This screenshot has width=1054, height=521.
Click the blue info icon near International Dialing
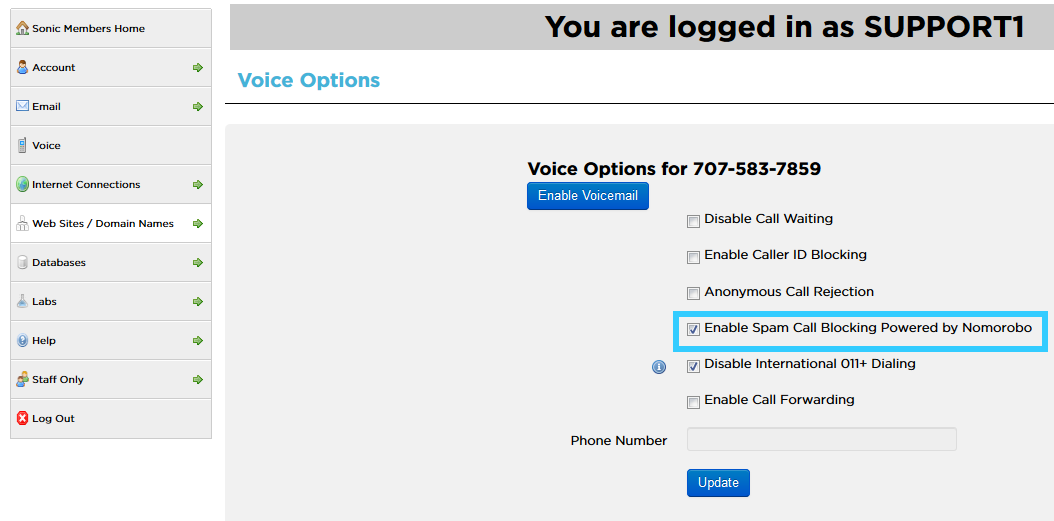pyautogui.click(x=659, y=367)
